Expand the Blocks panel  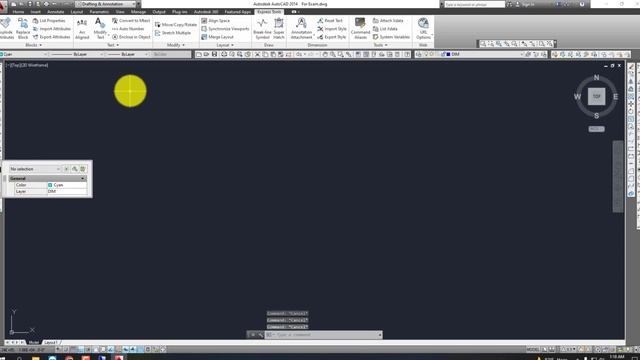33,45
